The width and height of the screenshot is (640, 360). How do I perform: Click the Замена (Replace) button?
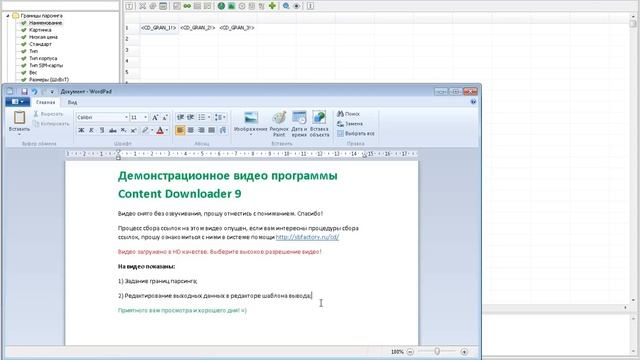(x=350, y=124)
